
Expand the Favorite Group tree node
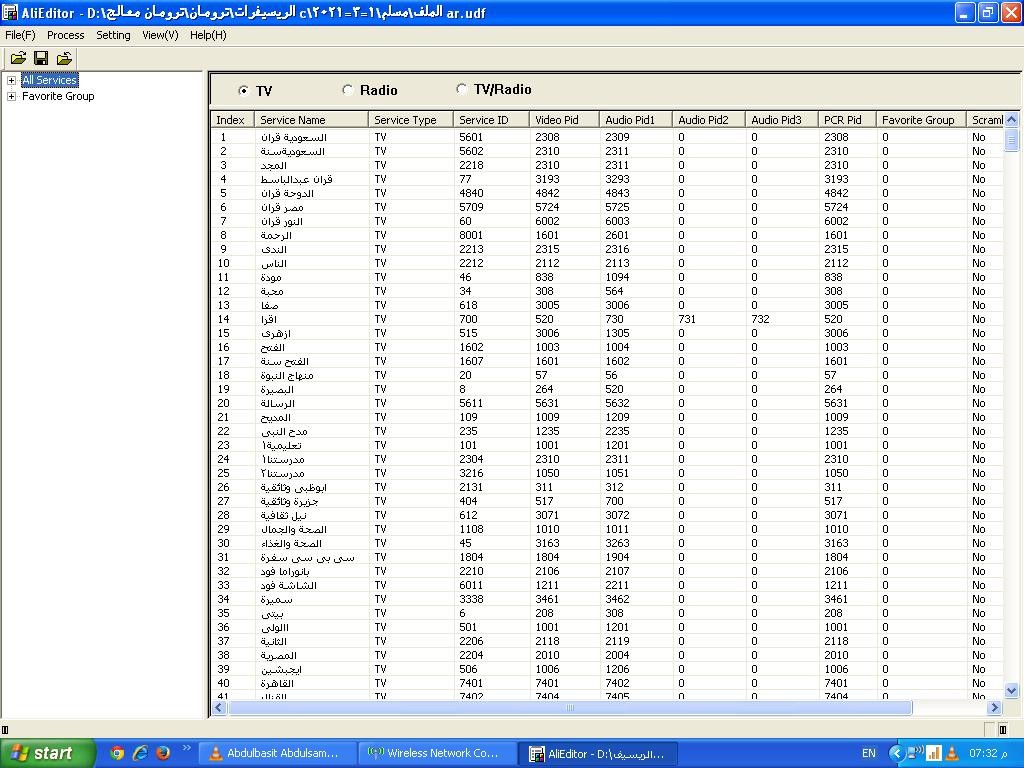(11, 96)
